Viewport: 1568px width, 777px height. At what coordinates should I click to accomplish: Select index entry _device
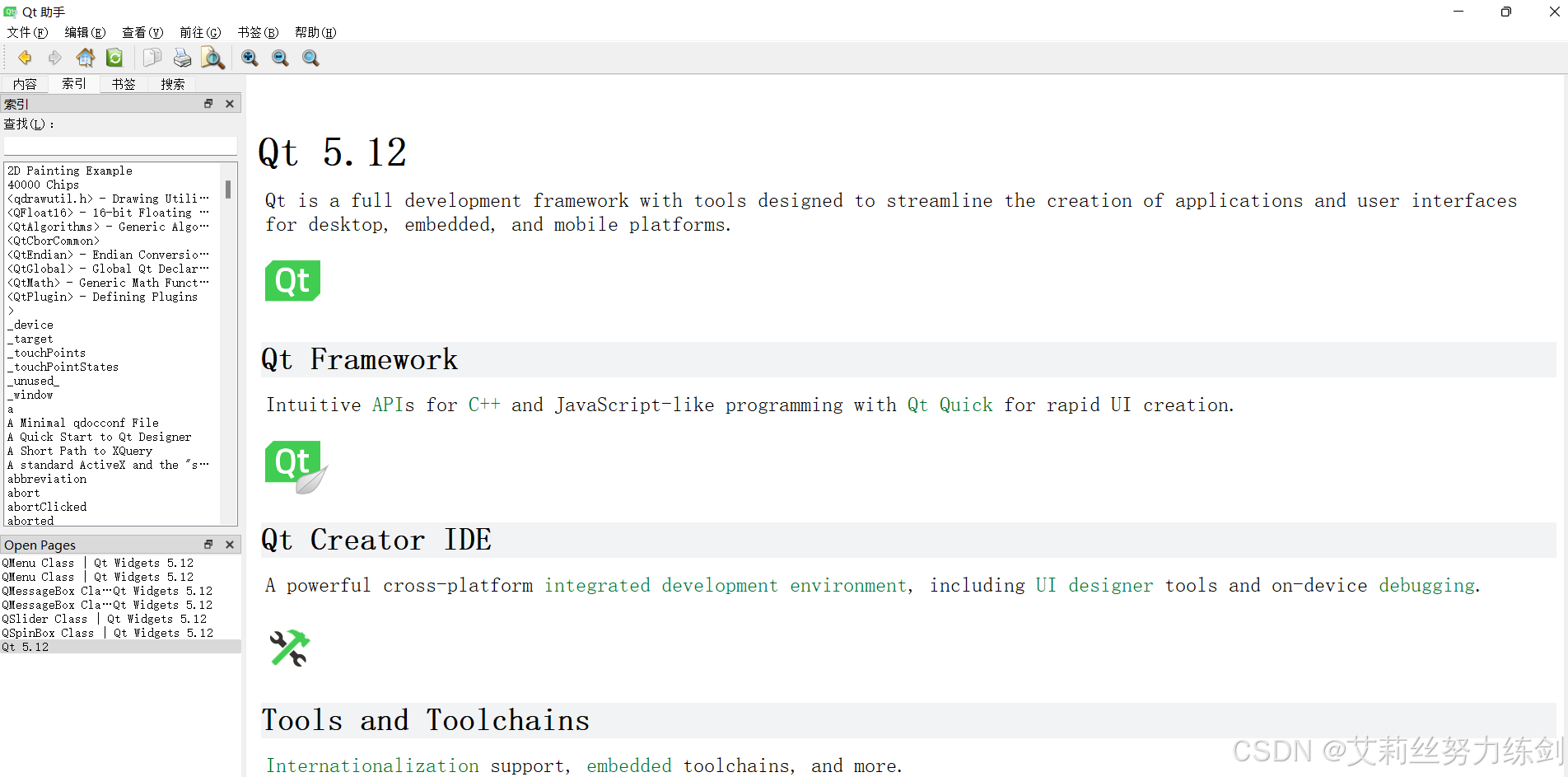[x=30, y=325]
